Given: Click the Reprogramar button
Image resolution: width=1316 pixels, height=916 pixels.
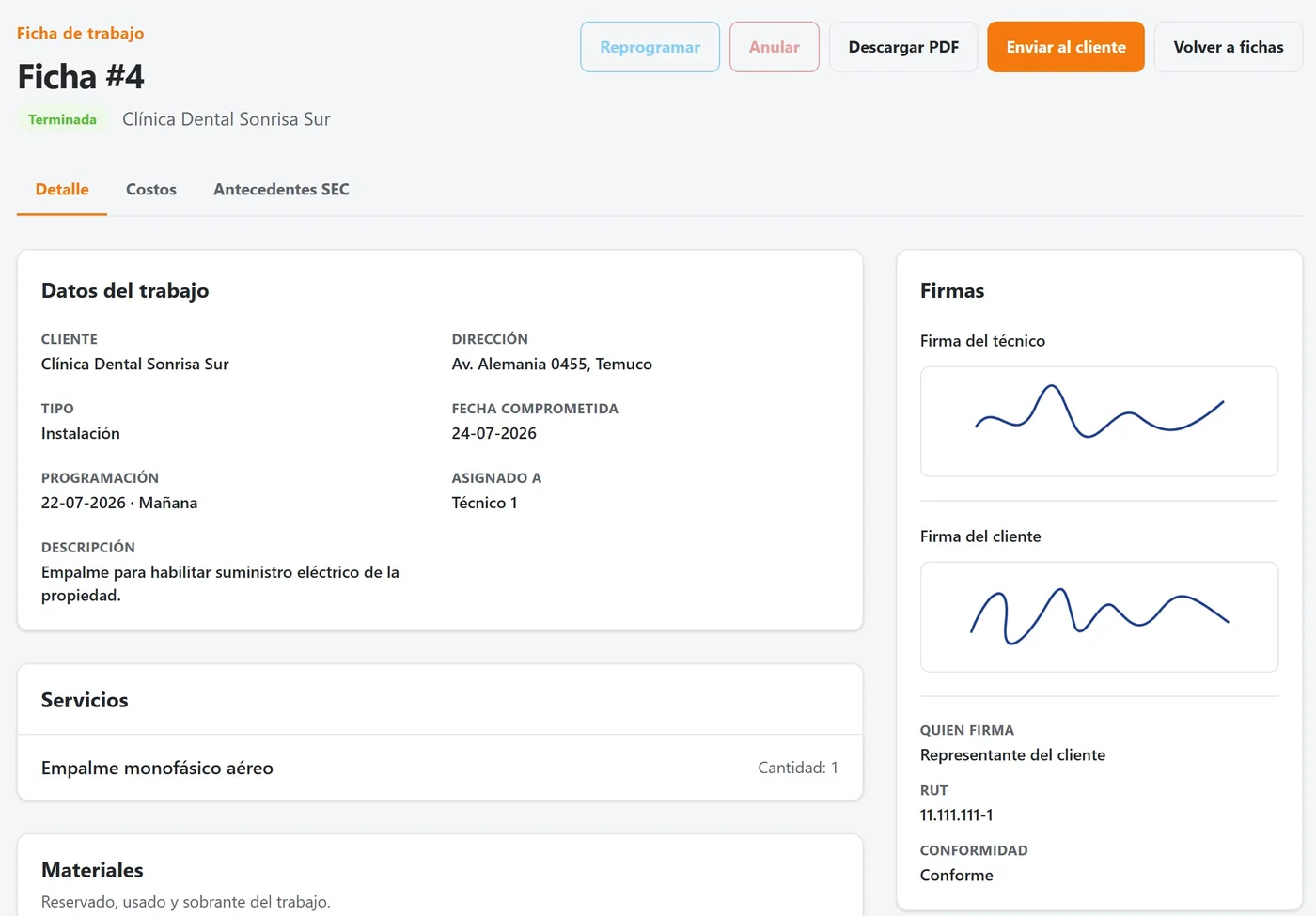Looking at the screenshot, I should coord(650,47).
